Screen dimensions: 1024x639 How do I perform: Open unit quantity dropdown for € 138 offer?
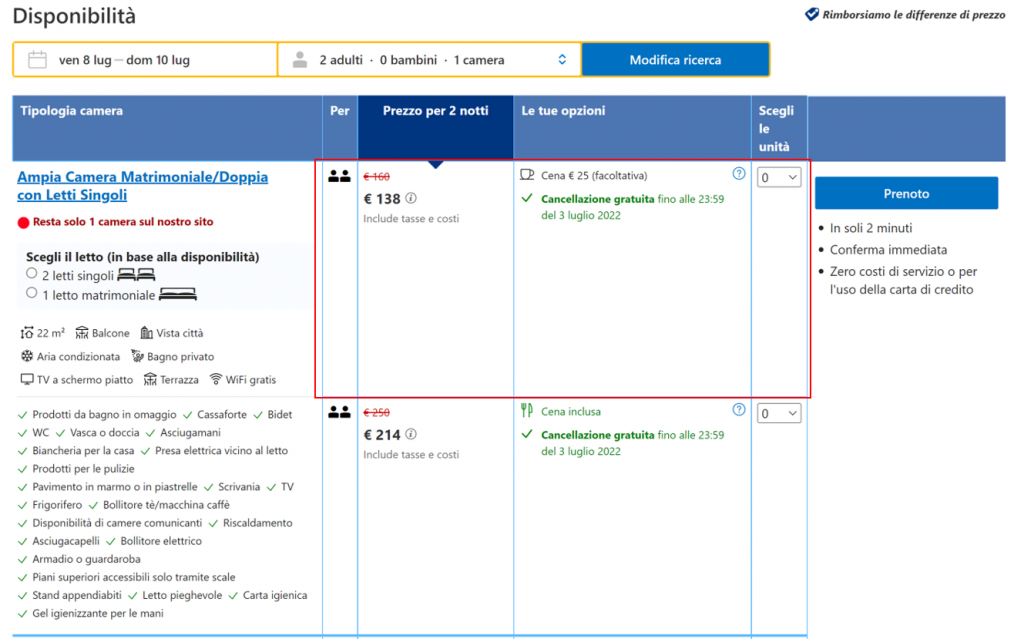(779, 178)
